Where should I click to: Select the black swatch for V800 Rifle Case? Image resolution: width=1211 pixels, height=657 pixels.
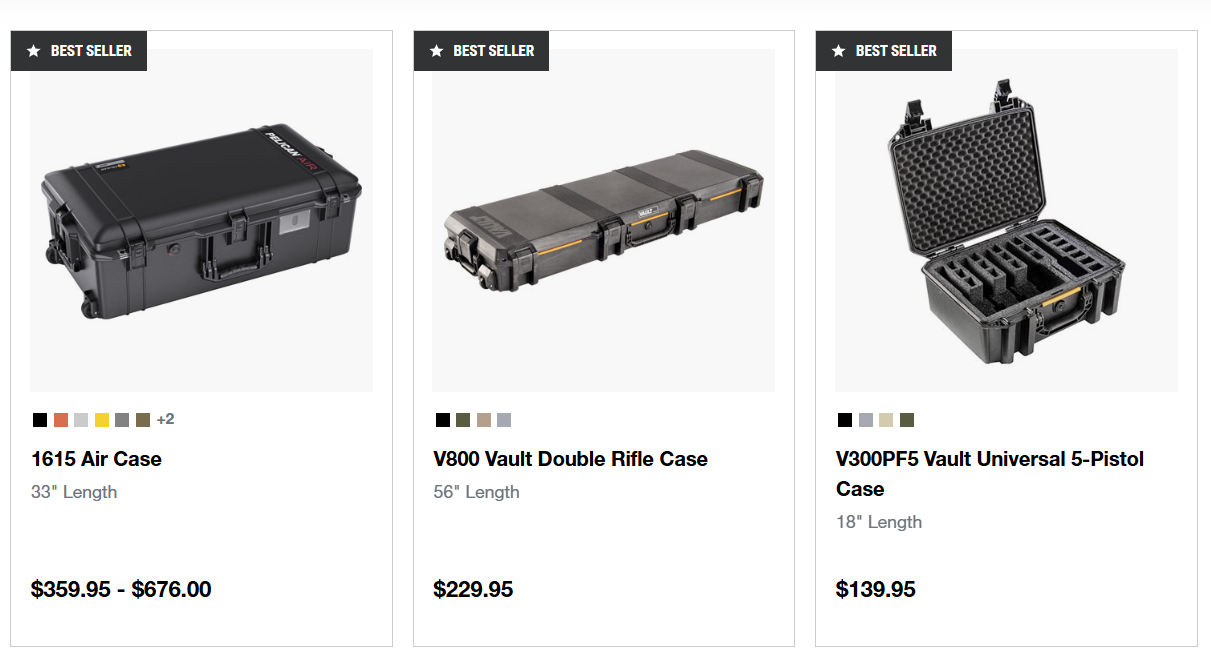443,420
